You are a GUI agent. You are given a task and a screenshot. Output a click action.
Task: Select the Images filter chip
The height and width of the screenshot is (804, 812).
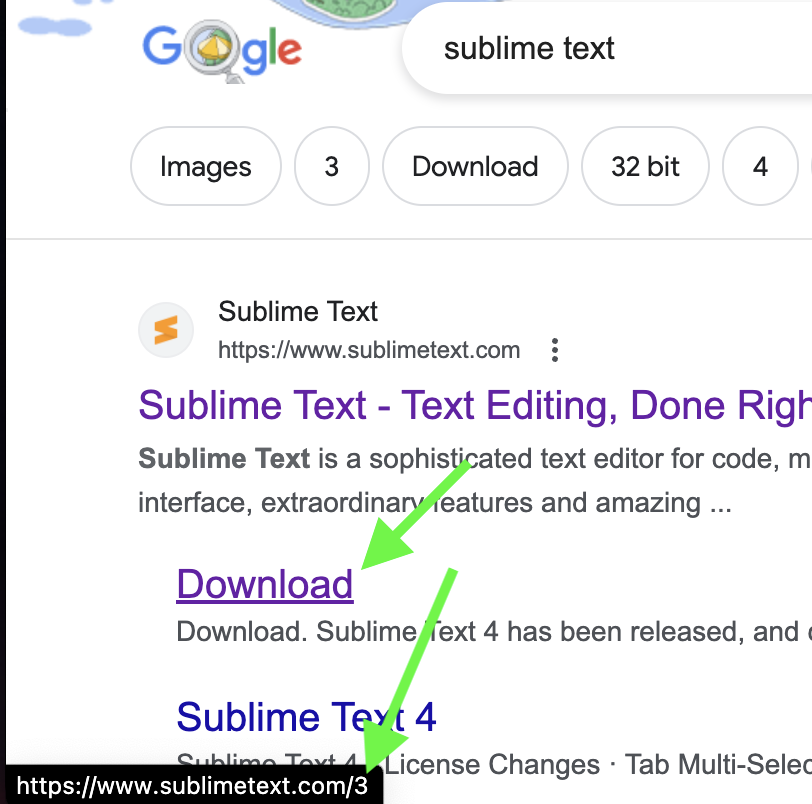point(206,166)
